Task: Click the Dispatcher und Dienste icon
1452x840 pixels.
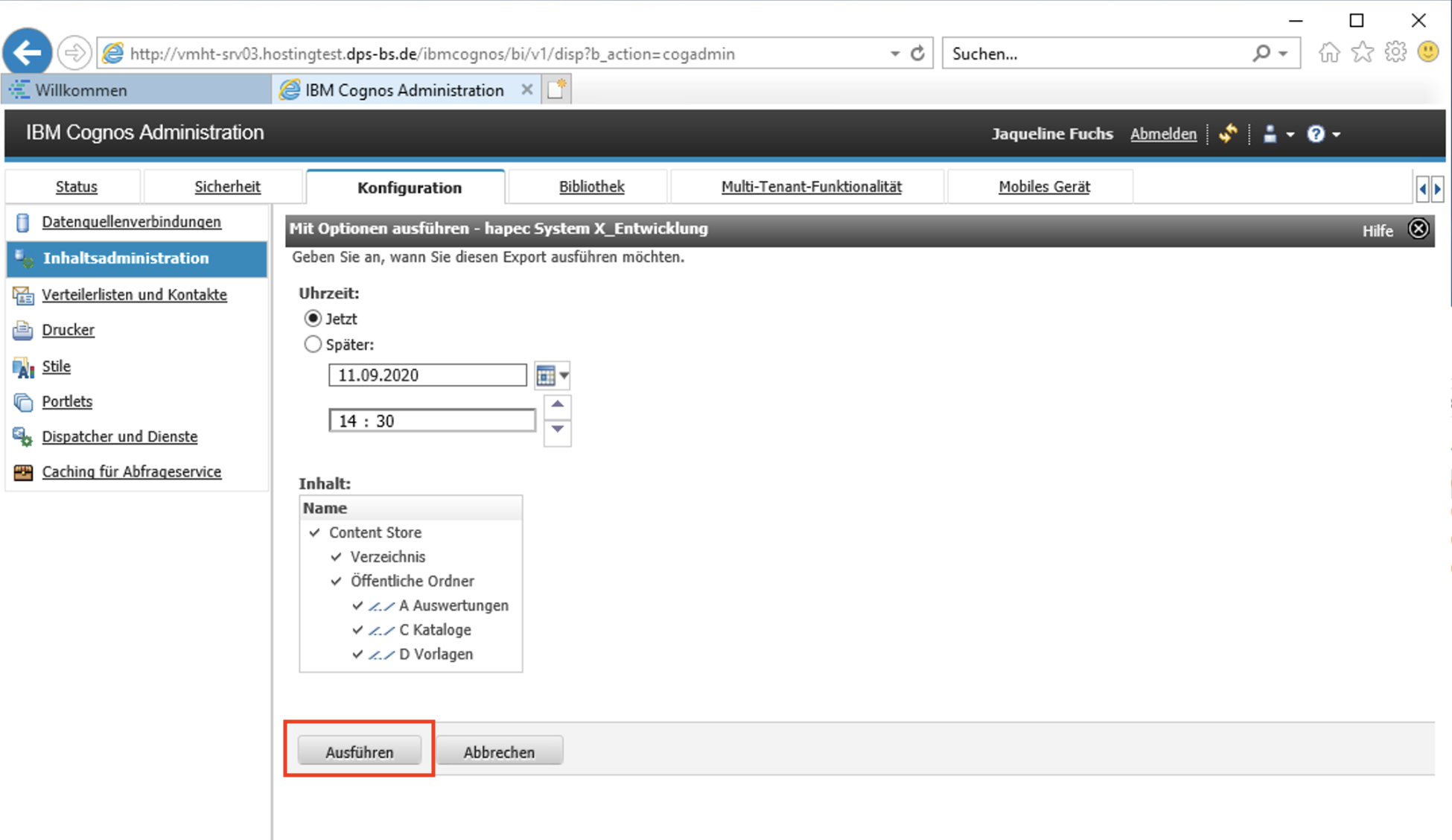Action: click(x=23, y=437)
